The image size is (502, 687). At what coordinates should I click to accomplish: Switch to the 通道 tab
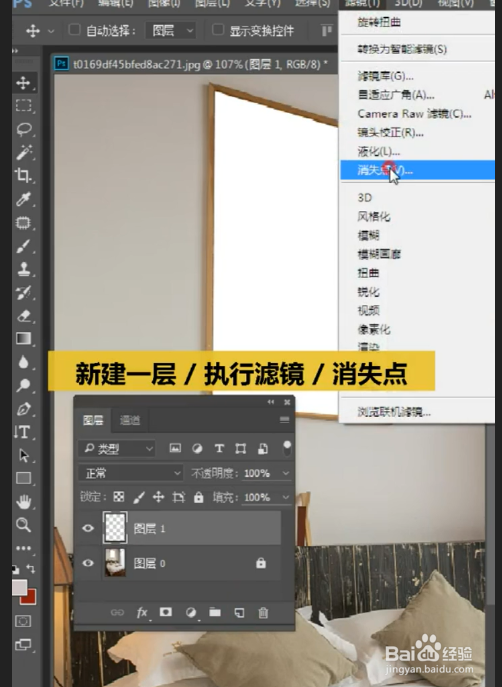[130, 420]
